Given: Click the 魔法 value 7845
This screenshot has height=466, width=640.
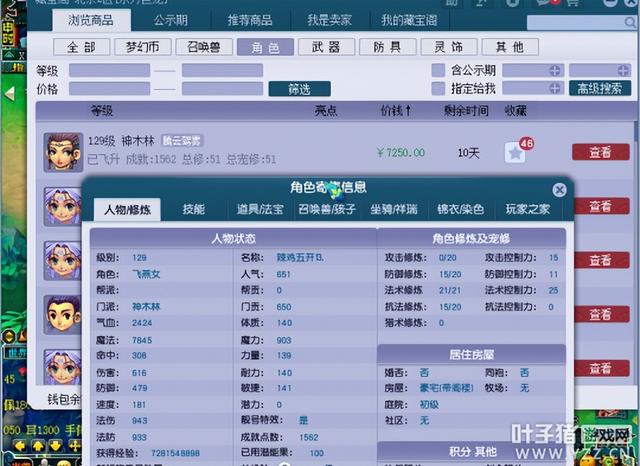Looking at the screenshot, I should (x=142, y=340).
